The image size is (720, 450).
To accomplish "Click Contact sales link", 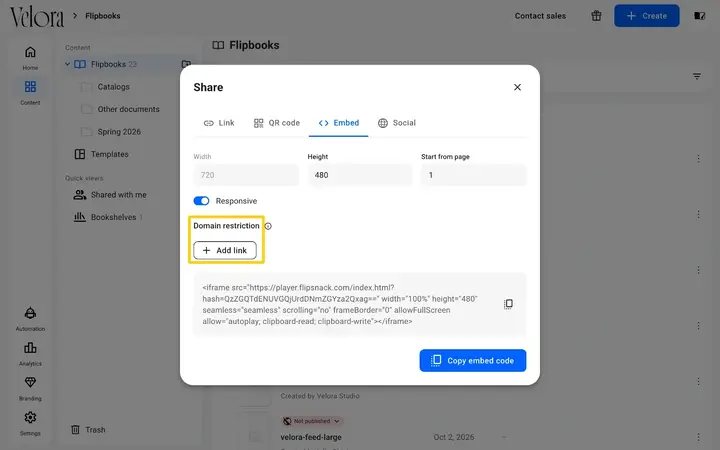I will coord(540,16).
